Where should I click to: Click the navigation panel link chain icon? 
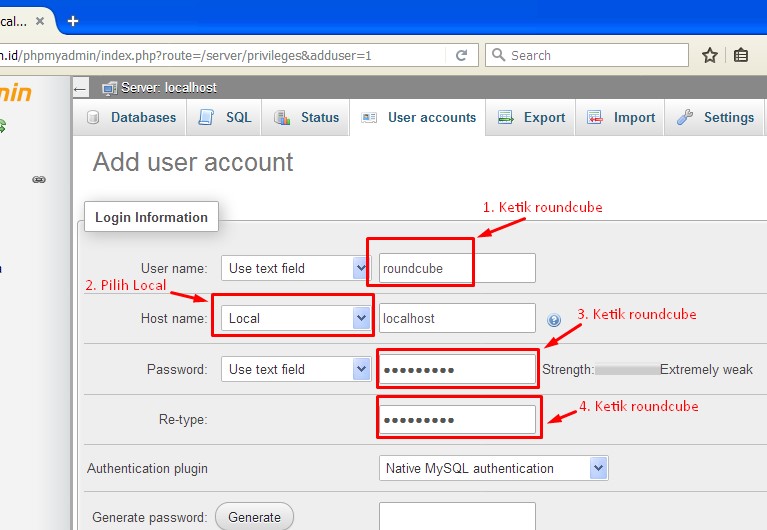coord(39,180)
